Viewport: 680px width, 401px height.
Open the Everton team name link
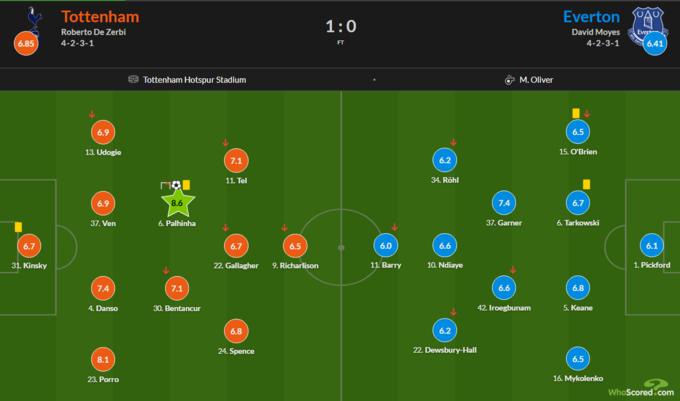click(x=591, y=16)
